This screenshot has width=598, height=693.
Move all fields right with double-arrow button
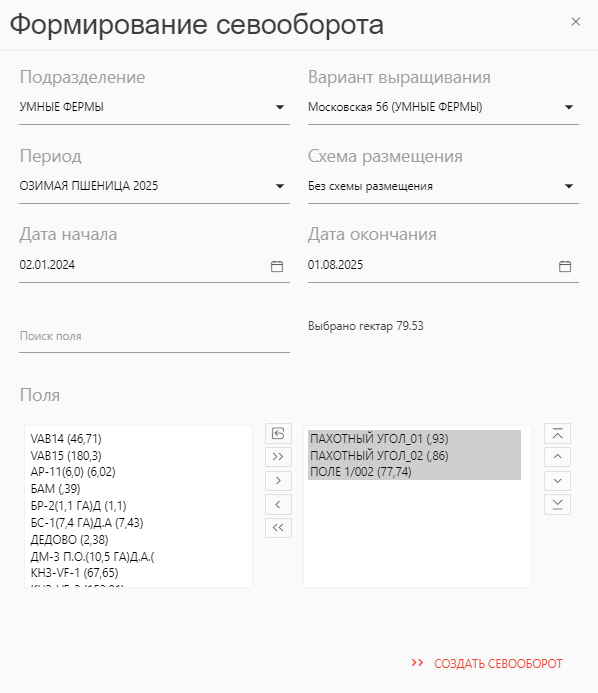click(278, 457)
